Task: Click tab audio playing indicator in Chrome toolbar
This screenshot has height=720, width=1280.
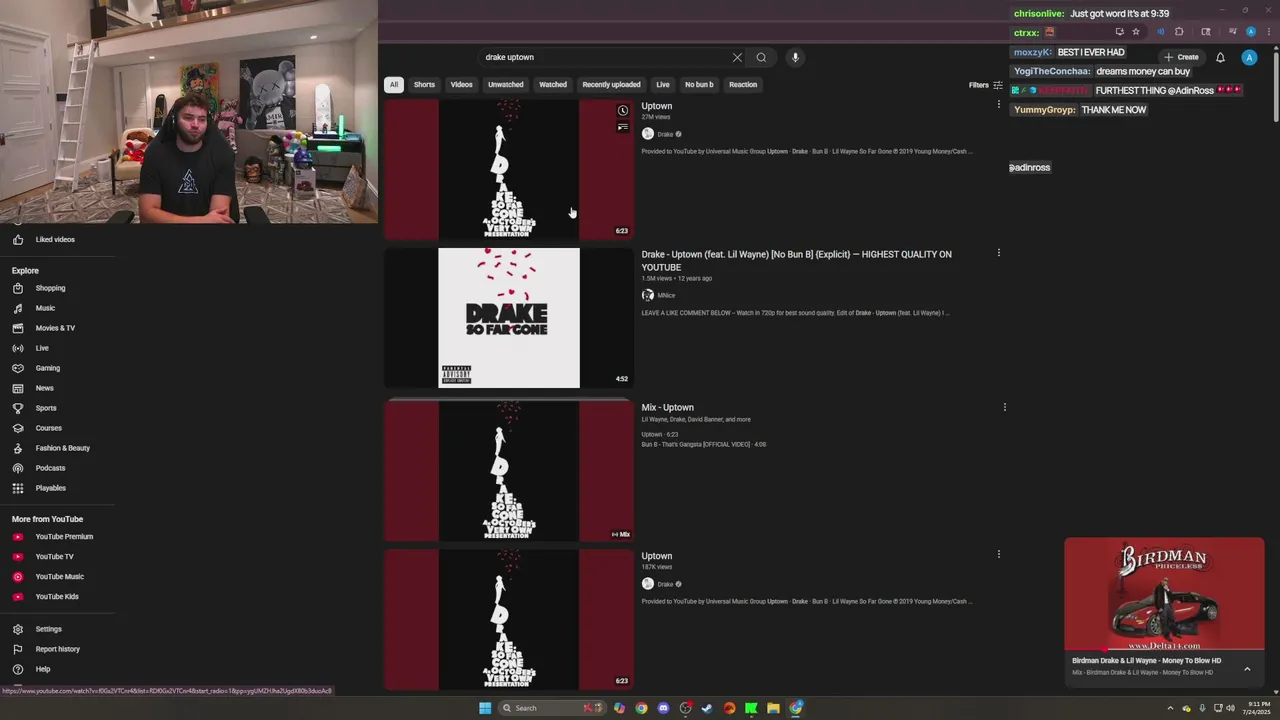Action: [x=1160, y=32]
